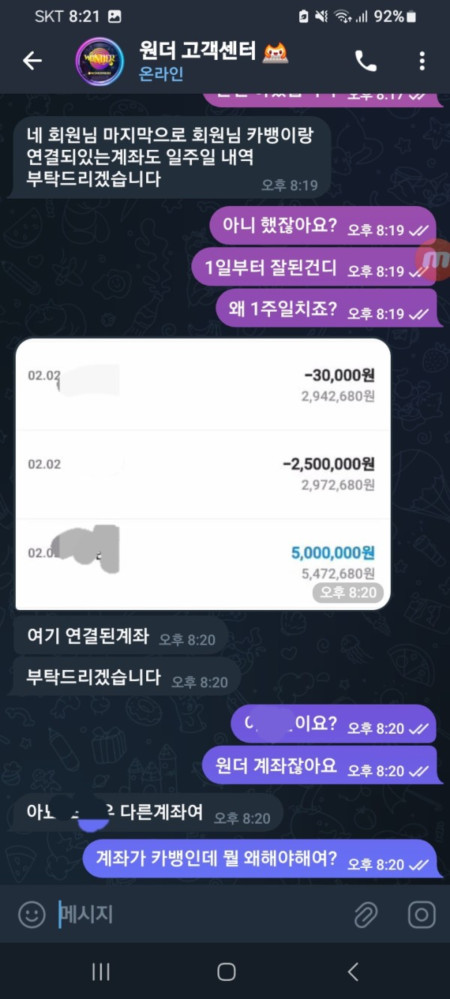The height and width of the screenshot is (999, 450).
Task: Select the '부탁드리겠습니다' message at 8:20
Action: pyautogui.click(x=127, y=677)
